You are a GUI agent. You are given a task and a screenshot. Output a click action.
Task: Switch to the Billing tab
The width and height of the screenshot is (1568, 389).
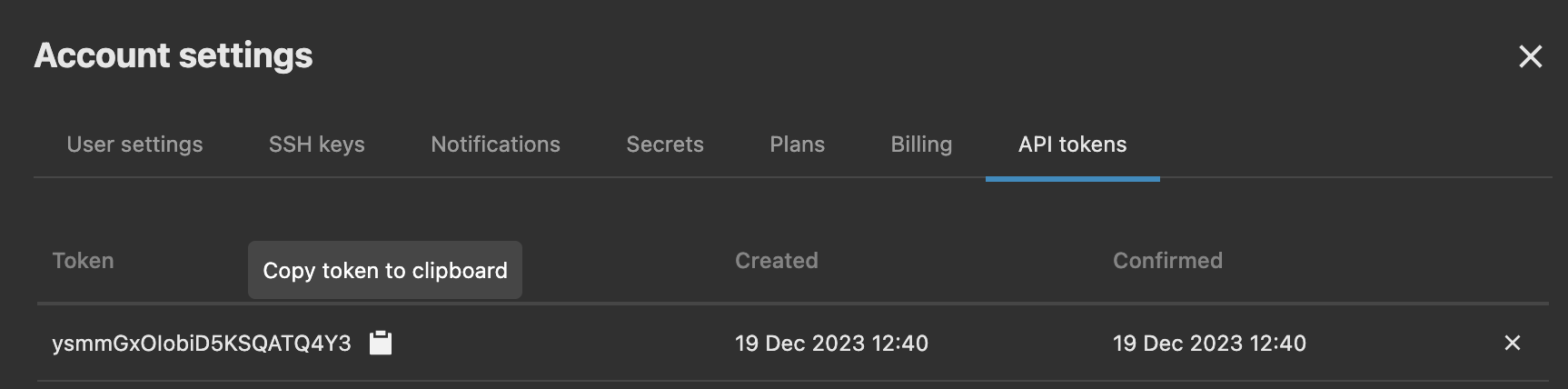tap(921, 145)
